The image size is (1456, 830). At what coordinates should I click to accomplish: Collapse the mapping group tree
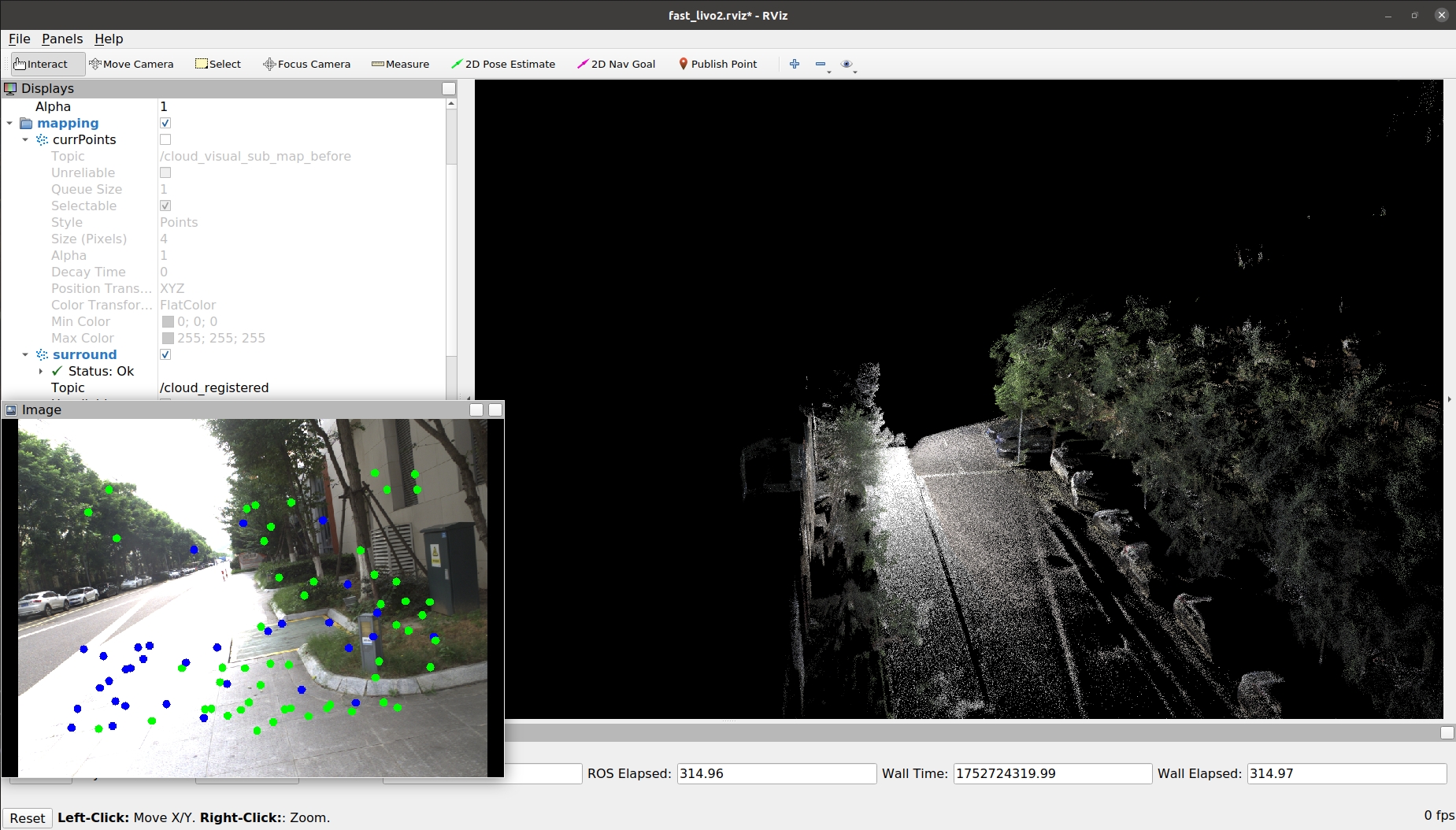click(x=9, y=124)
